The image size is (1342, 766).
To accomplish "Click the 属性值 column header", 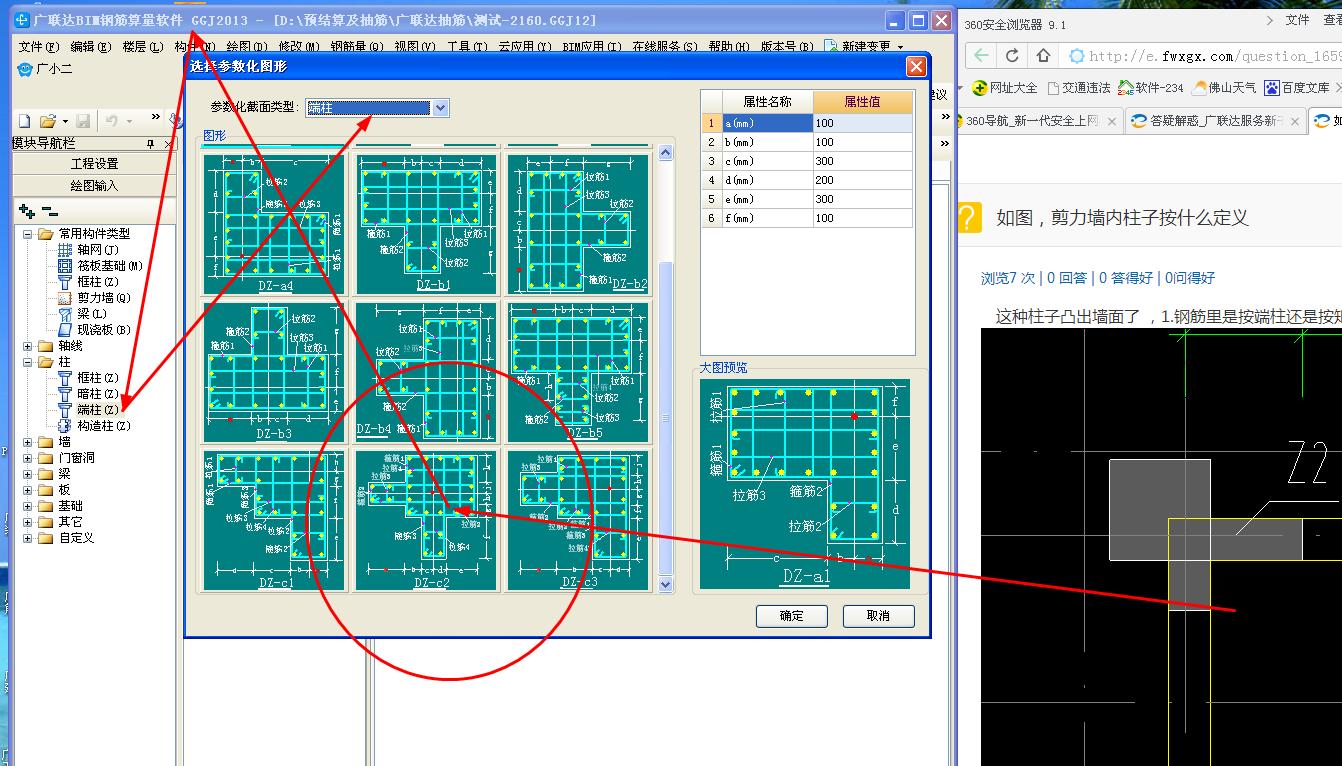I will pyautogui.click(x=863, y=102).
